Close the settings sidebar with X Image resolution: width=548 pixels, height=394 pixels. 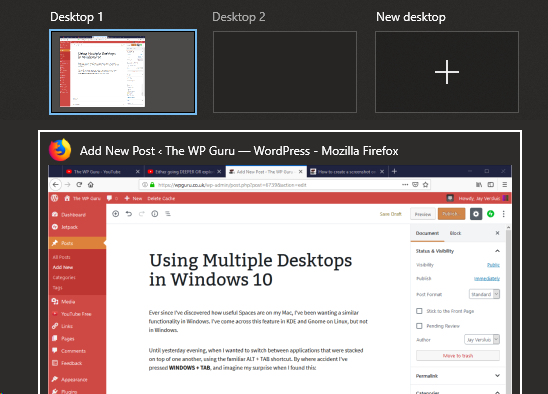(x=497, y=233)
